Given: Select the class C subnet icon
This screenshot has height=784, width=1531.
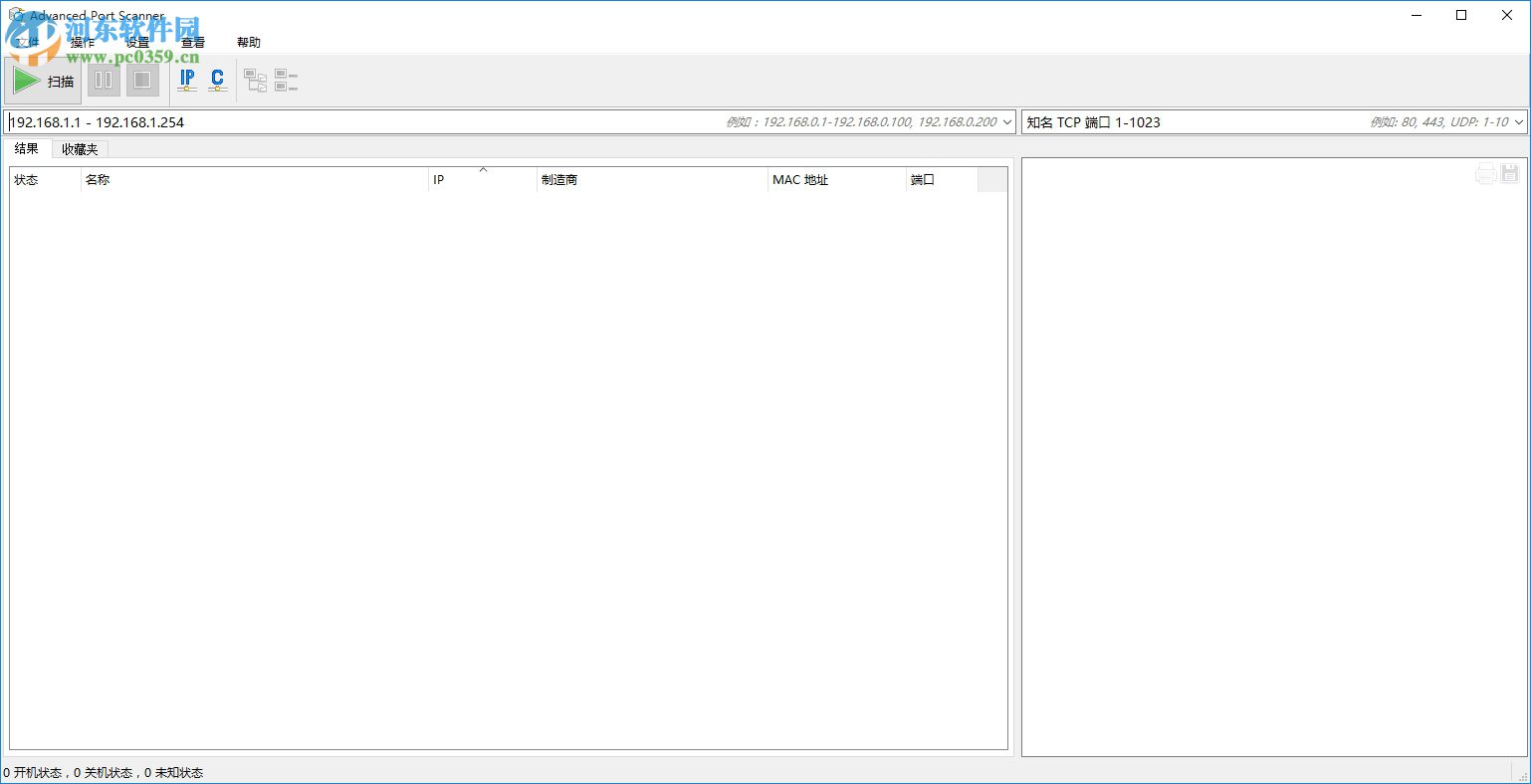Looking at the screenshot, I should point(217,80).
